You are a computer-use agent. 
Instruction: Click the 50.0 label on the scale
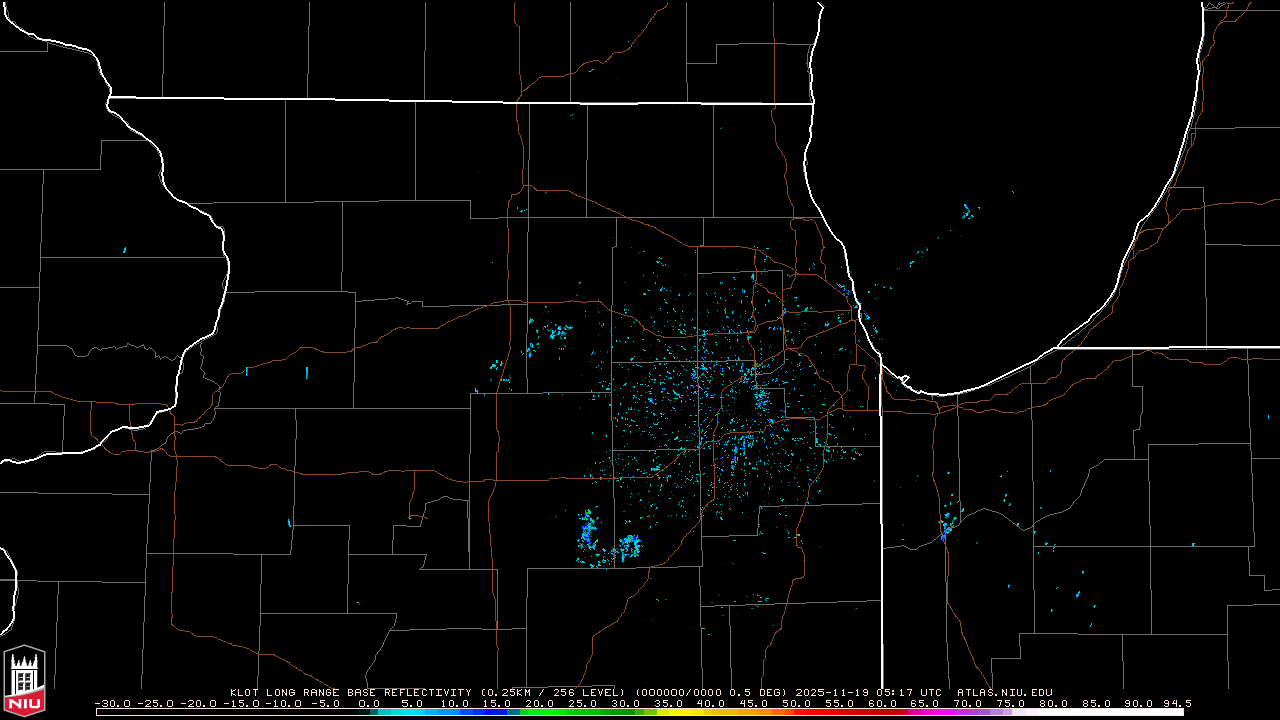click(796, 703)
